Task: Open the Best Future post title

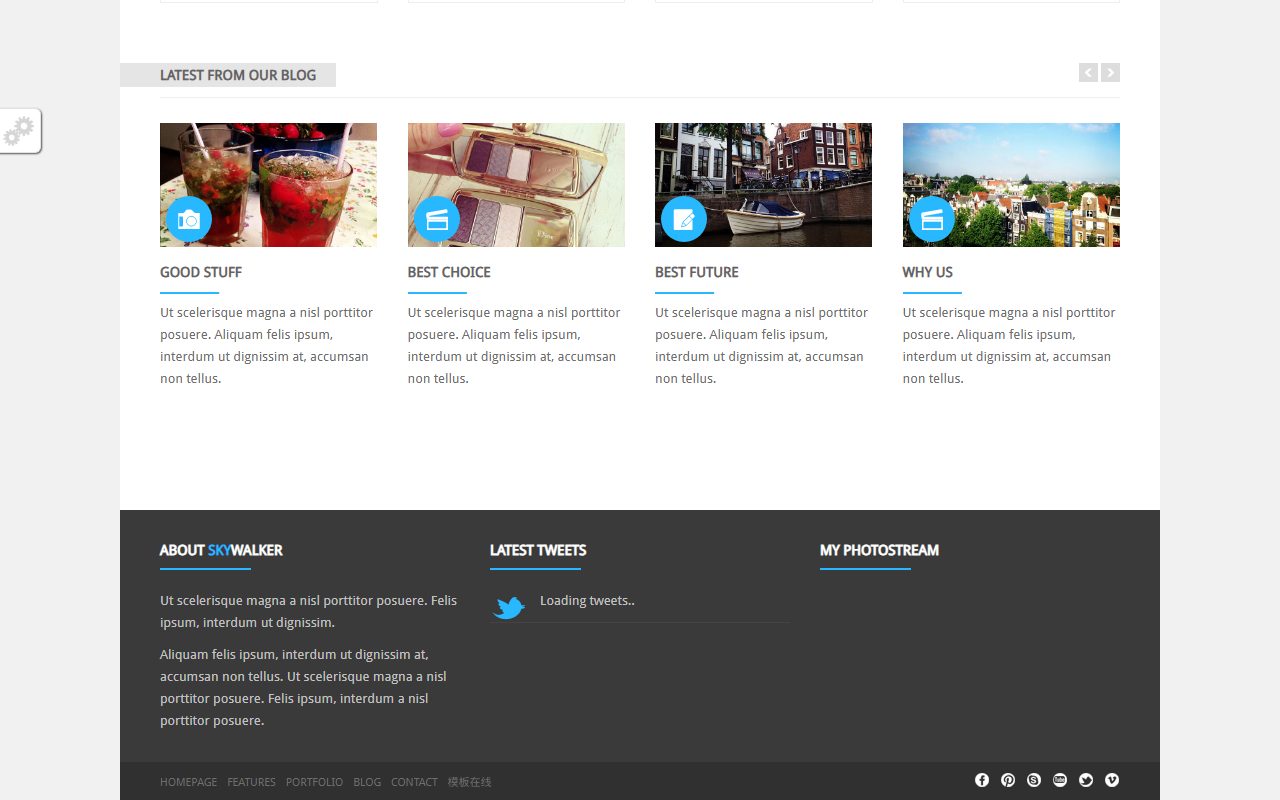Action: [x=697, y=272]
